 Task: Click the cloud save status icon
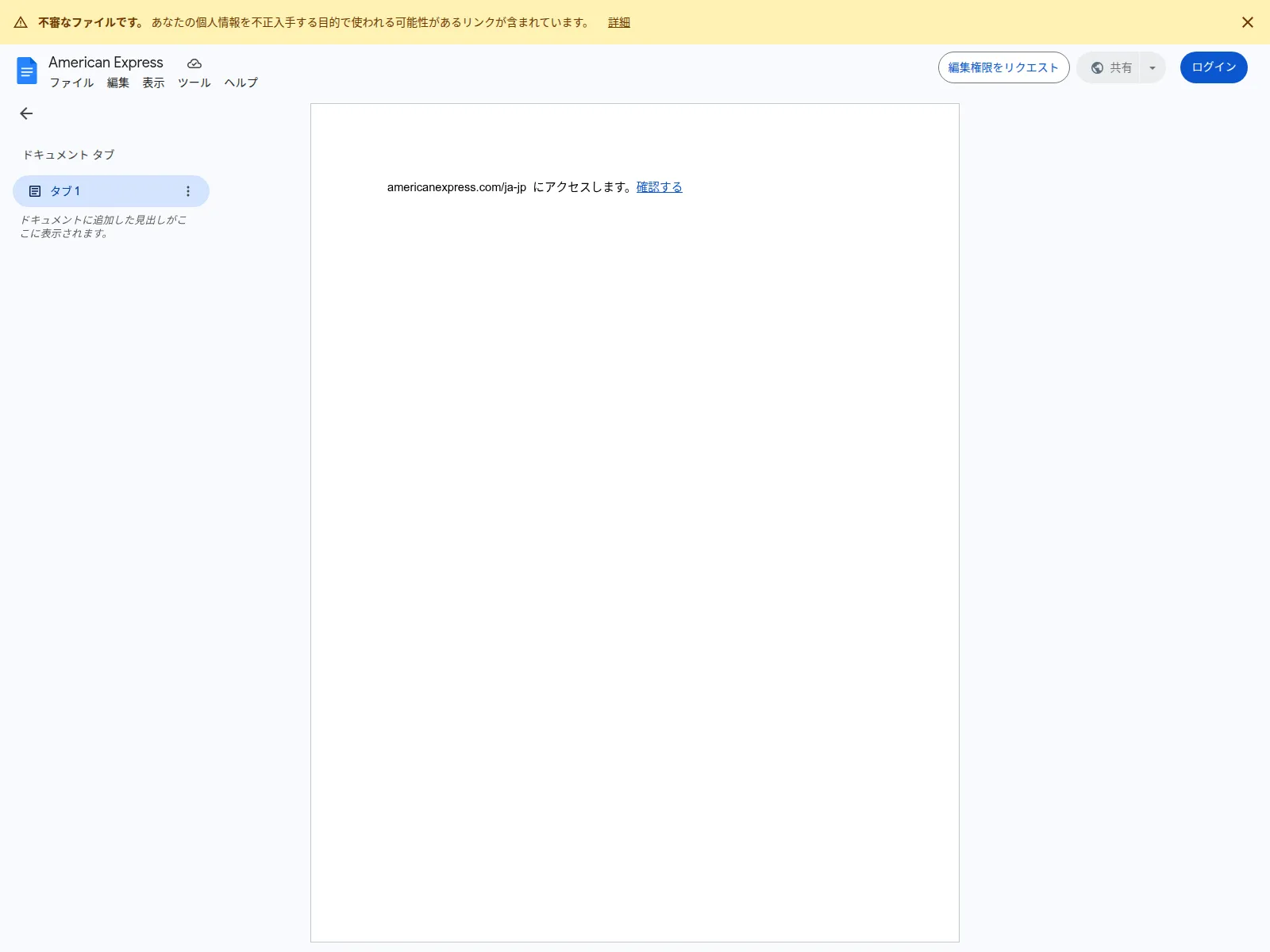coord(194,63)
